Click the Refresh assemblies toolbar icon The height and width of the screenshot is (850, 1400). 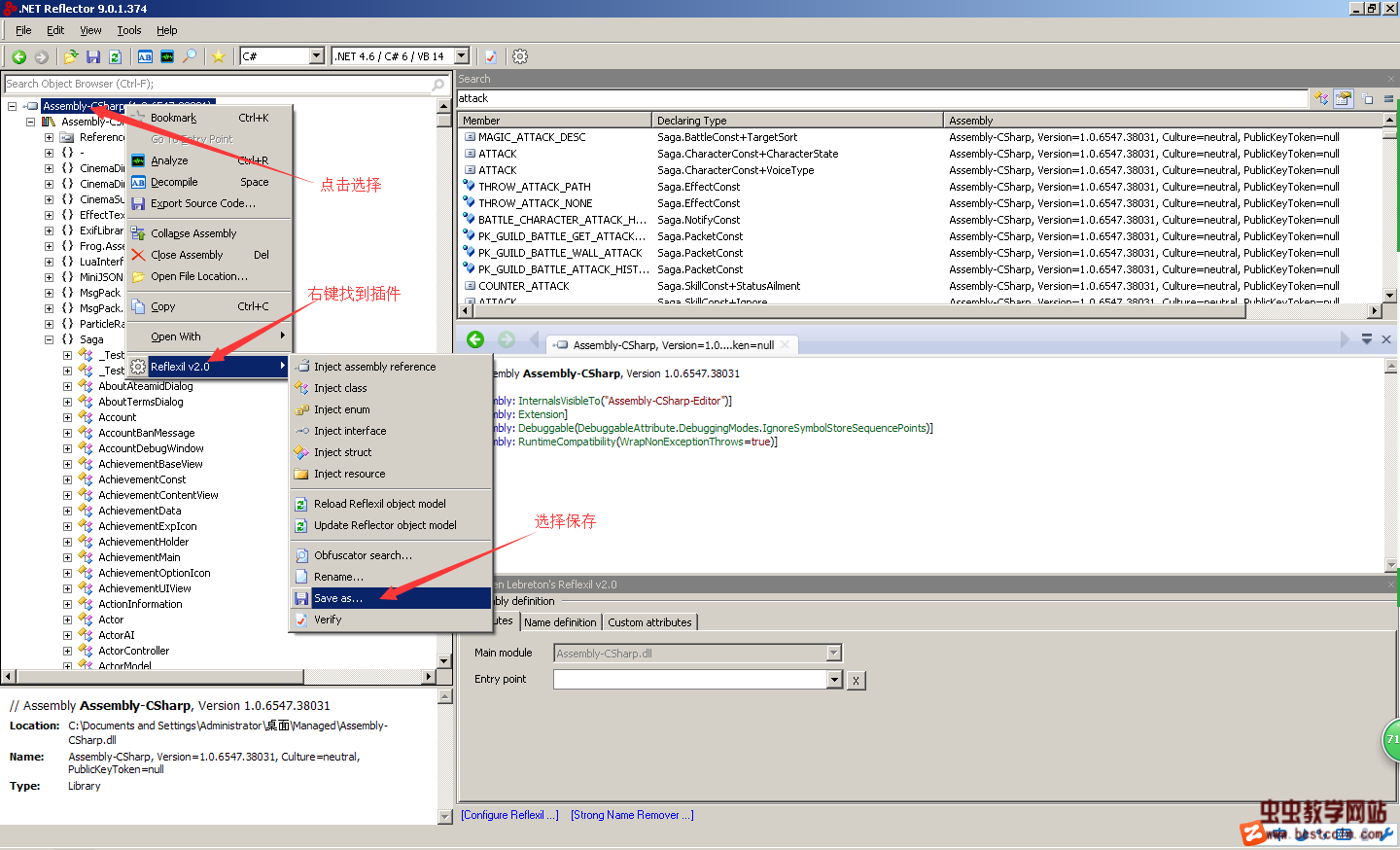[115, 56]
